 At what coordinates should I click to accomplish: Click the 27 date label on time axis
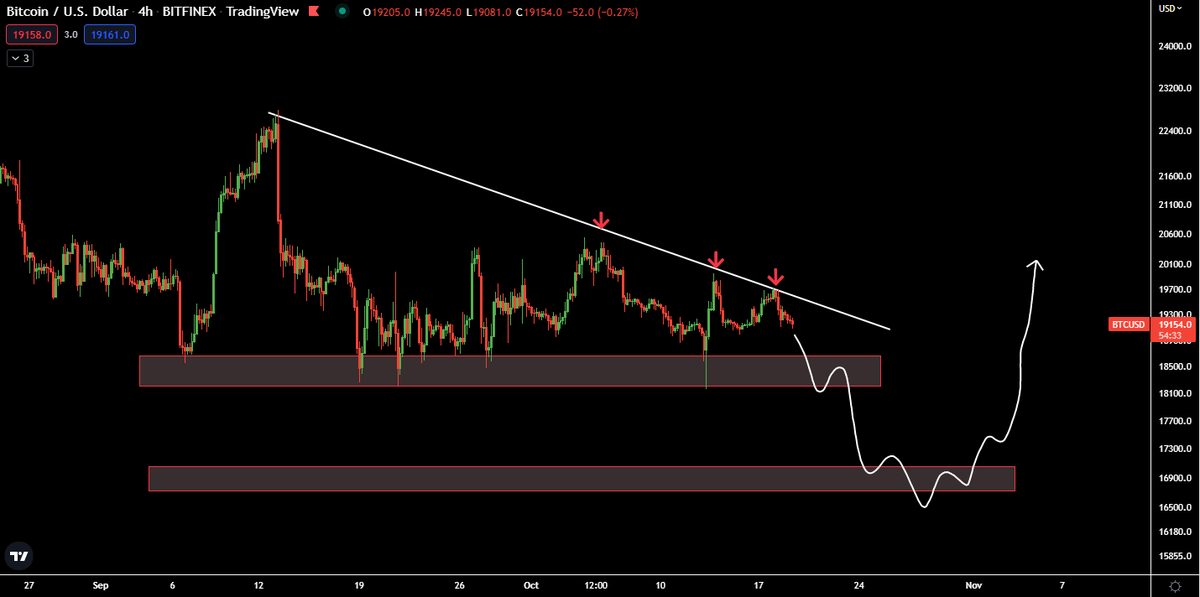pos(29,584)
